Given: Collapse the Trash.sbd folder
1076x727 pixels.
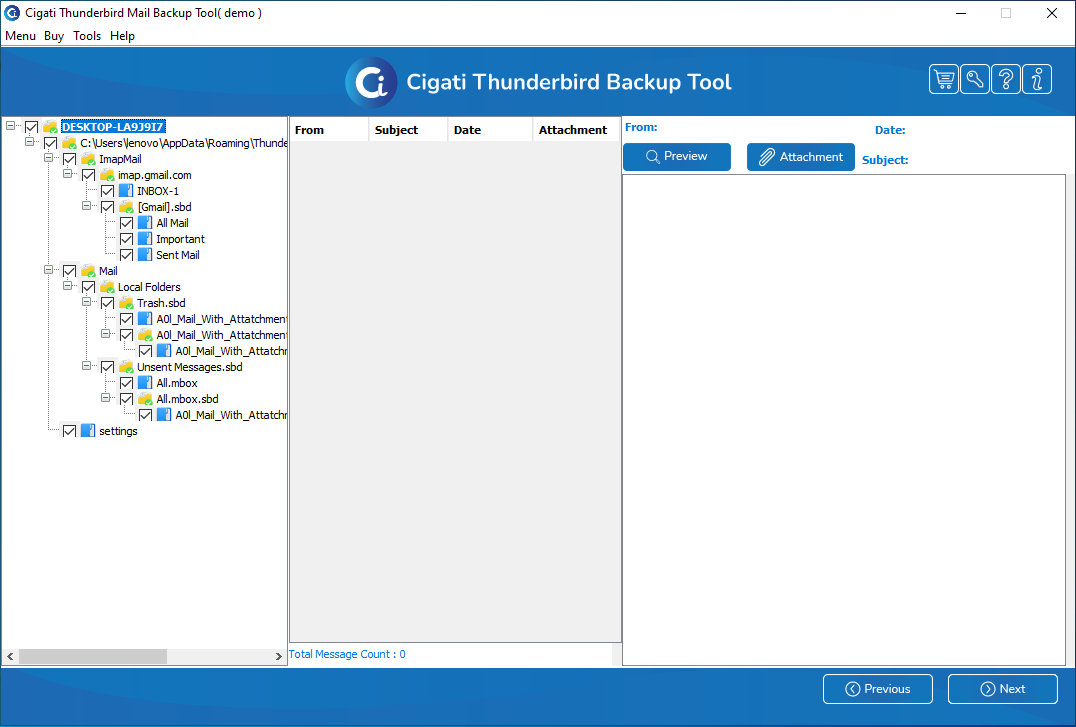Looking at the screenshot, I should click(86, 301).
